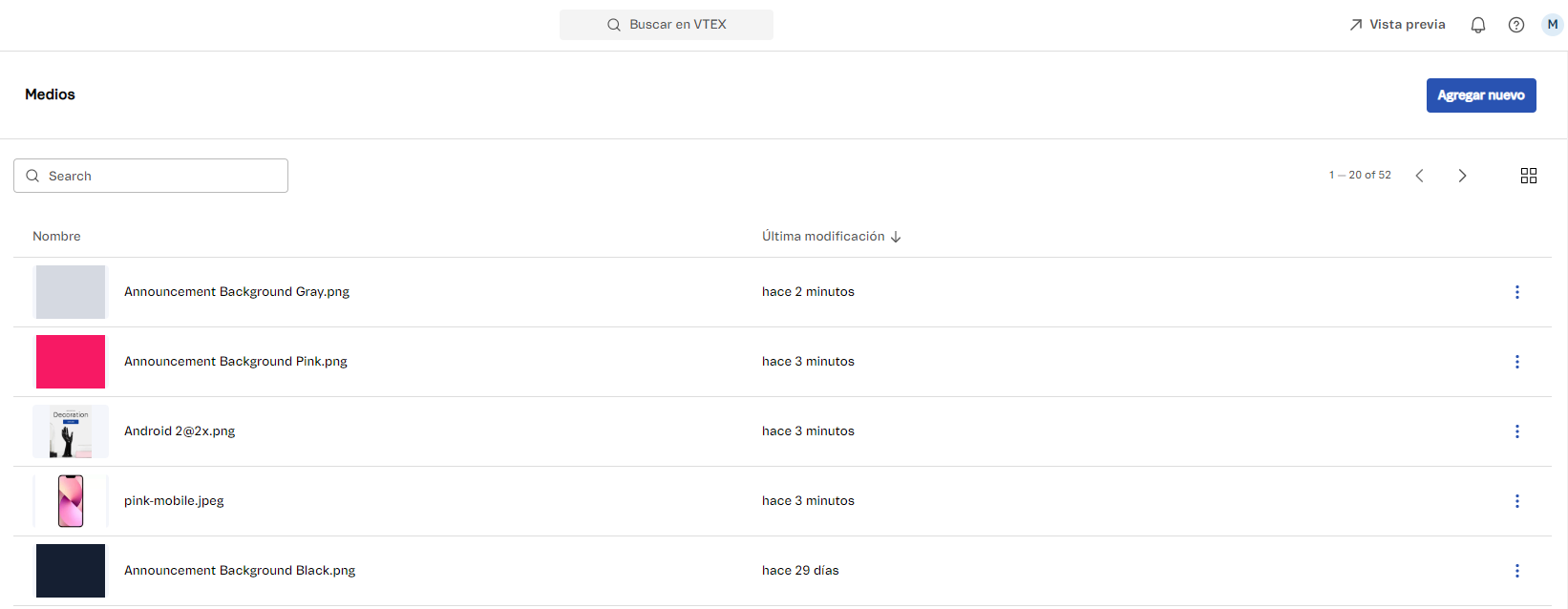Open the pink-mobile.jpeg phone thumbnail
This screenshot has height=609, width=1568.
coord(71,501)
